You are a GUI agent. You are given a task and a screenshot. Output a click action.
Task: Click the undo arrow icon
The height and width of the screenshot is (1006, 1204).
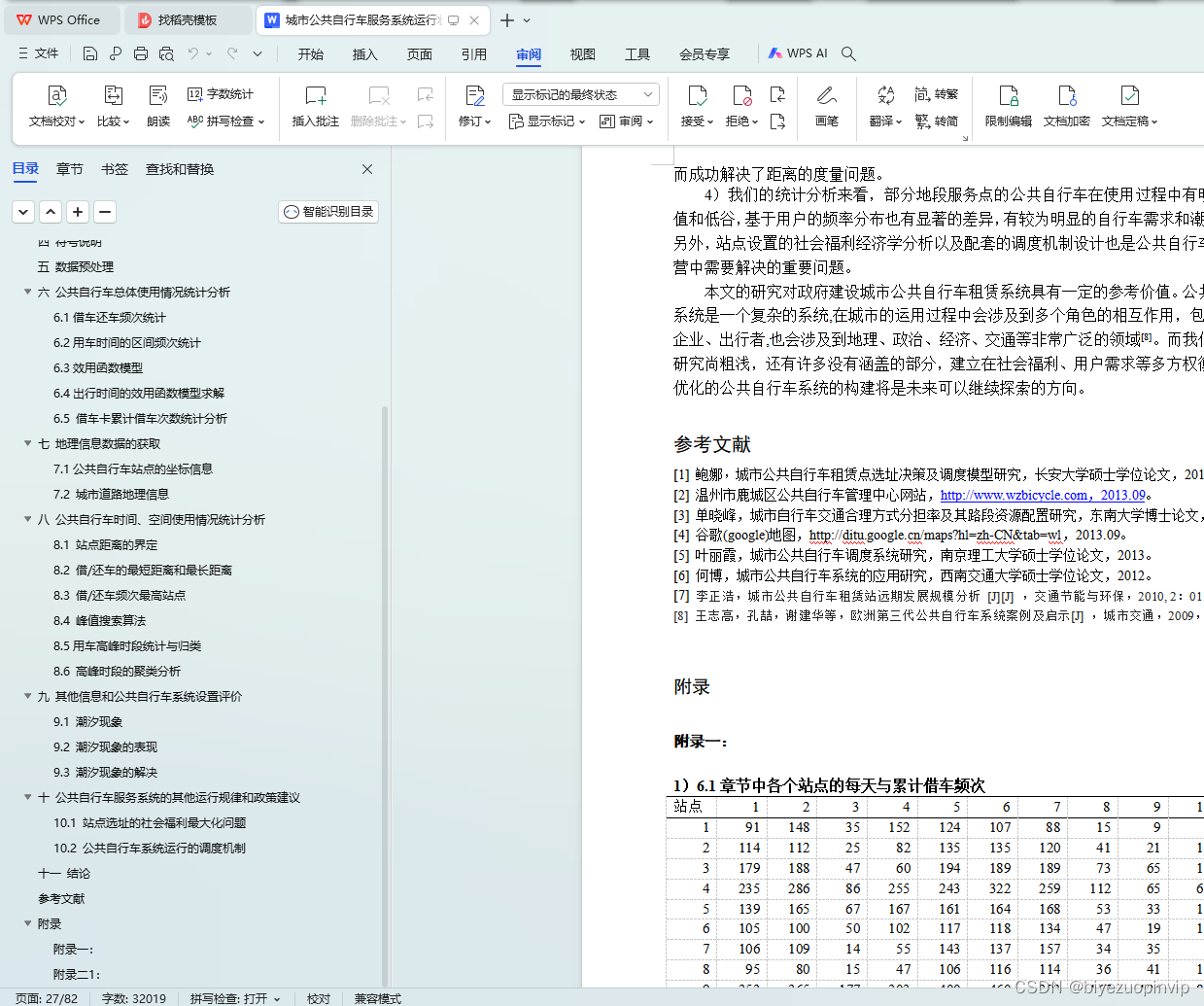tap(193, 53)
